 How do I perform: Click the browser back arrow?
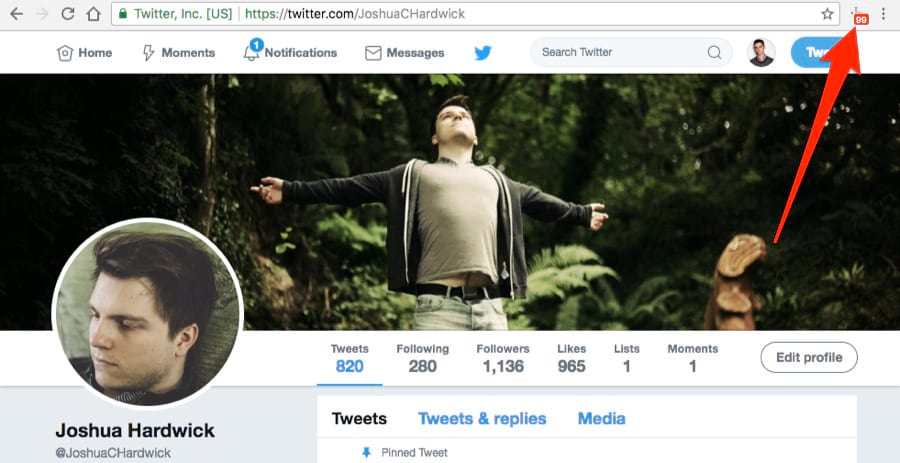(x=16, y=15)
